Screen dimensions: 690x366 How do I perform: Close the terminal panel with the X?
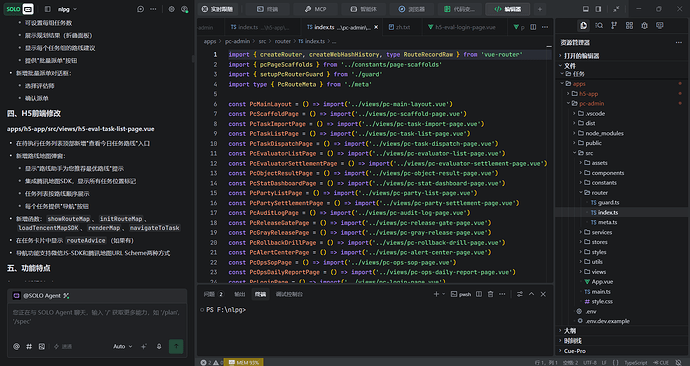point(543,294)
